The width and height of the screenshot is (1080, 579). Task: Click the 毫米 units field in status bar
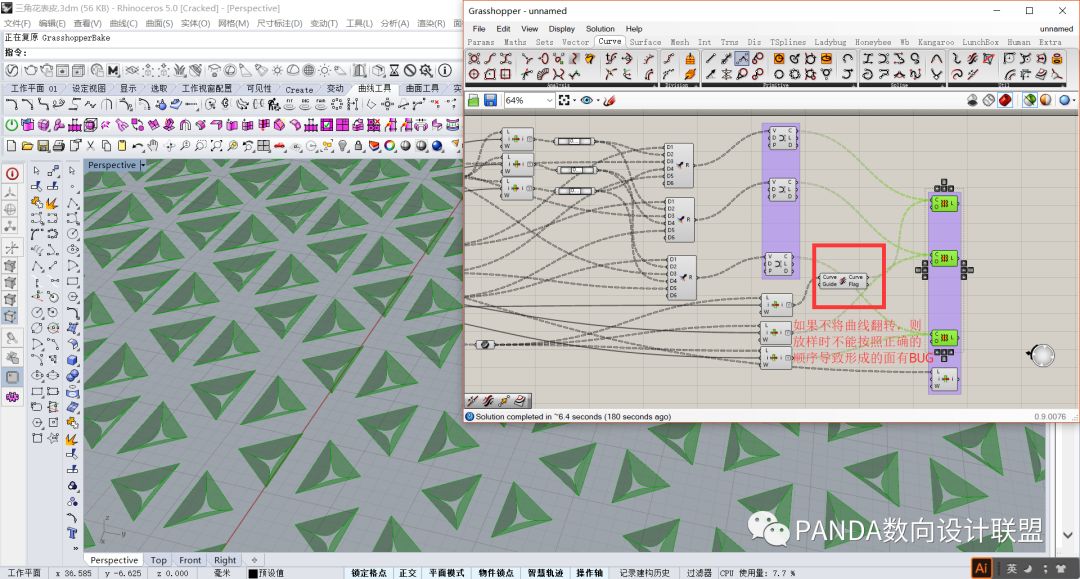click(222, 573)
